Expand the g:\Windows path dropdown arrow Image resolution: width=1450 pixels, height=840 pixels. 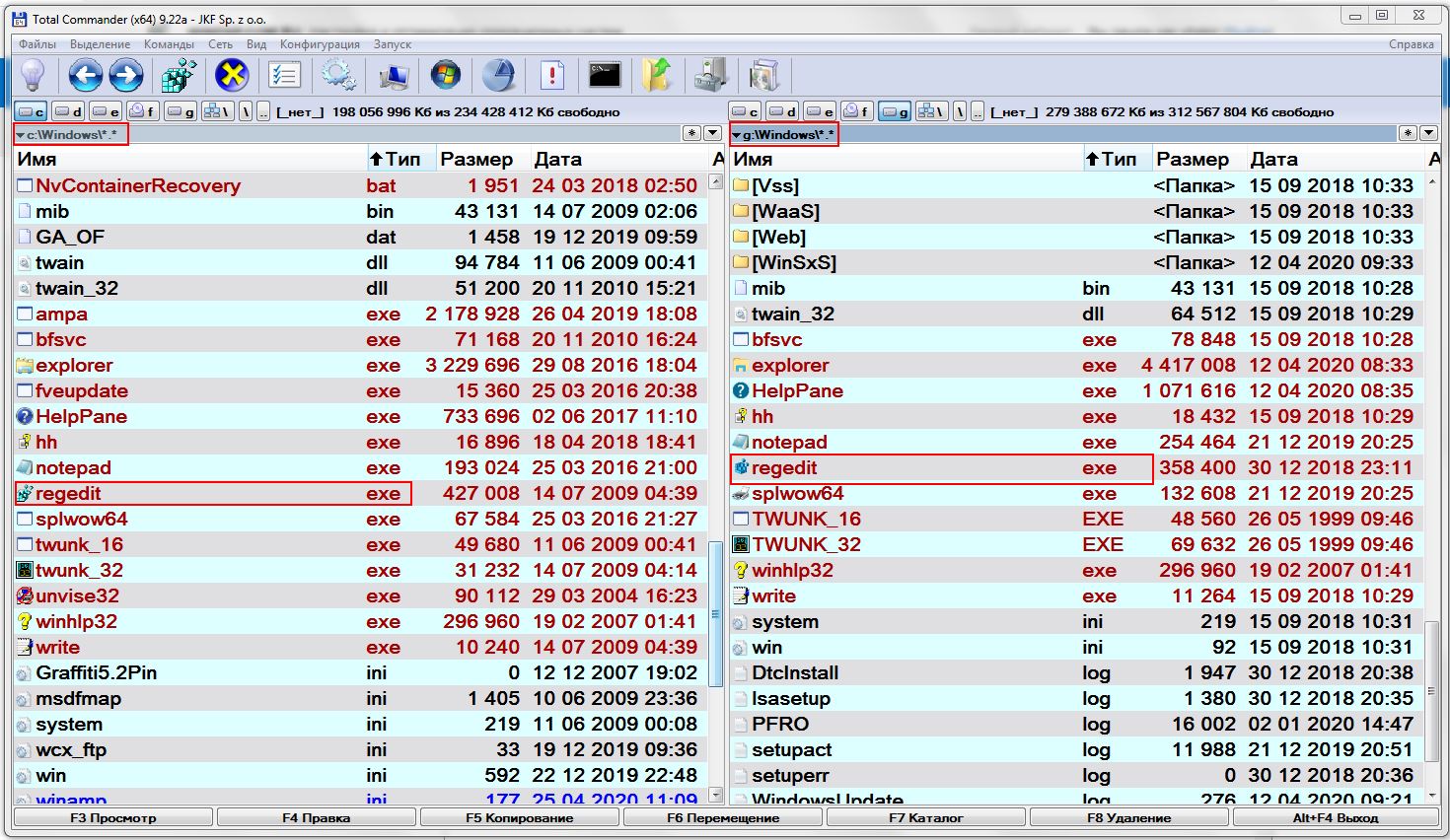(737, 135)
